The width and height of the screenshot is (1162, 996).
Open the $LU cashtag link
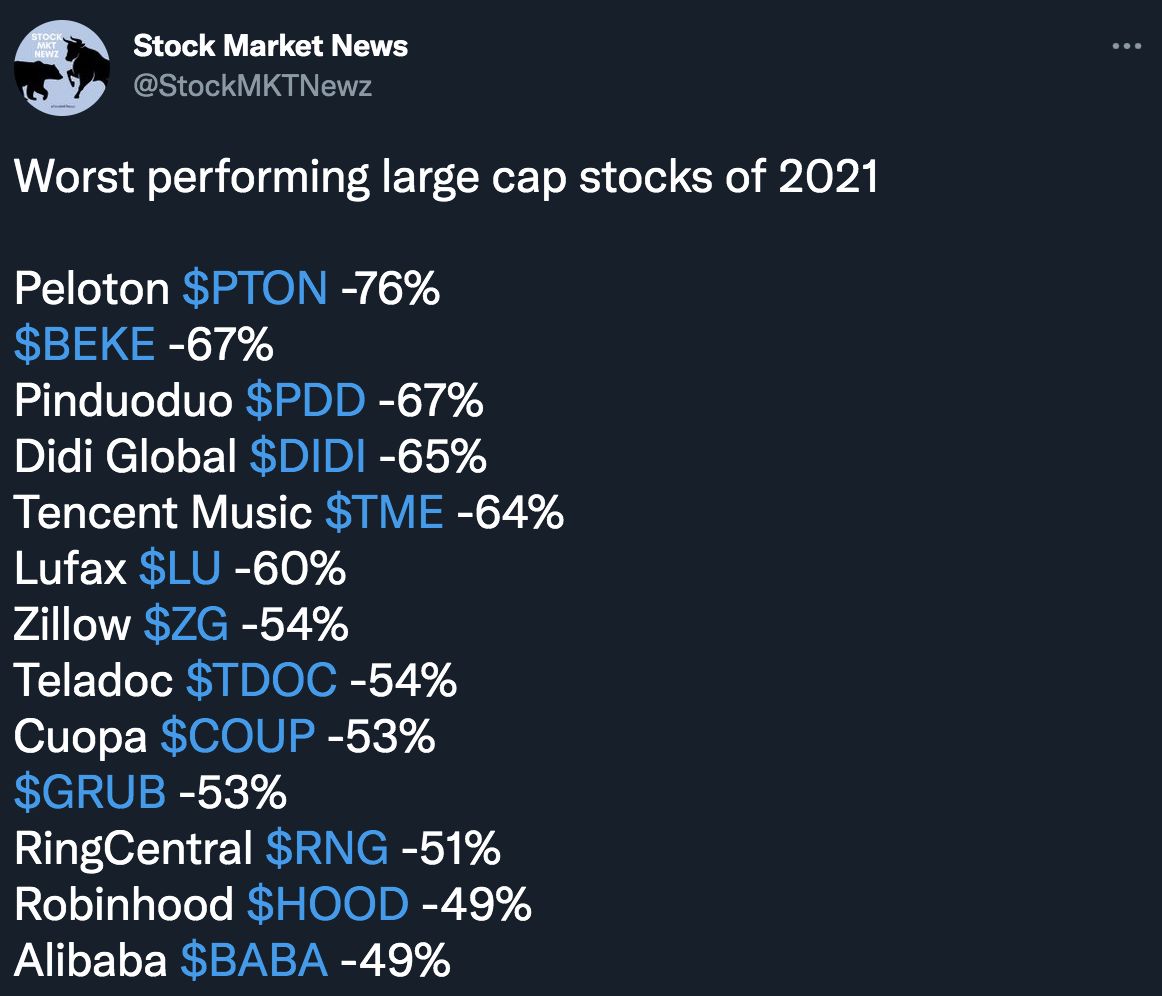(180, 569)
